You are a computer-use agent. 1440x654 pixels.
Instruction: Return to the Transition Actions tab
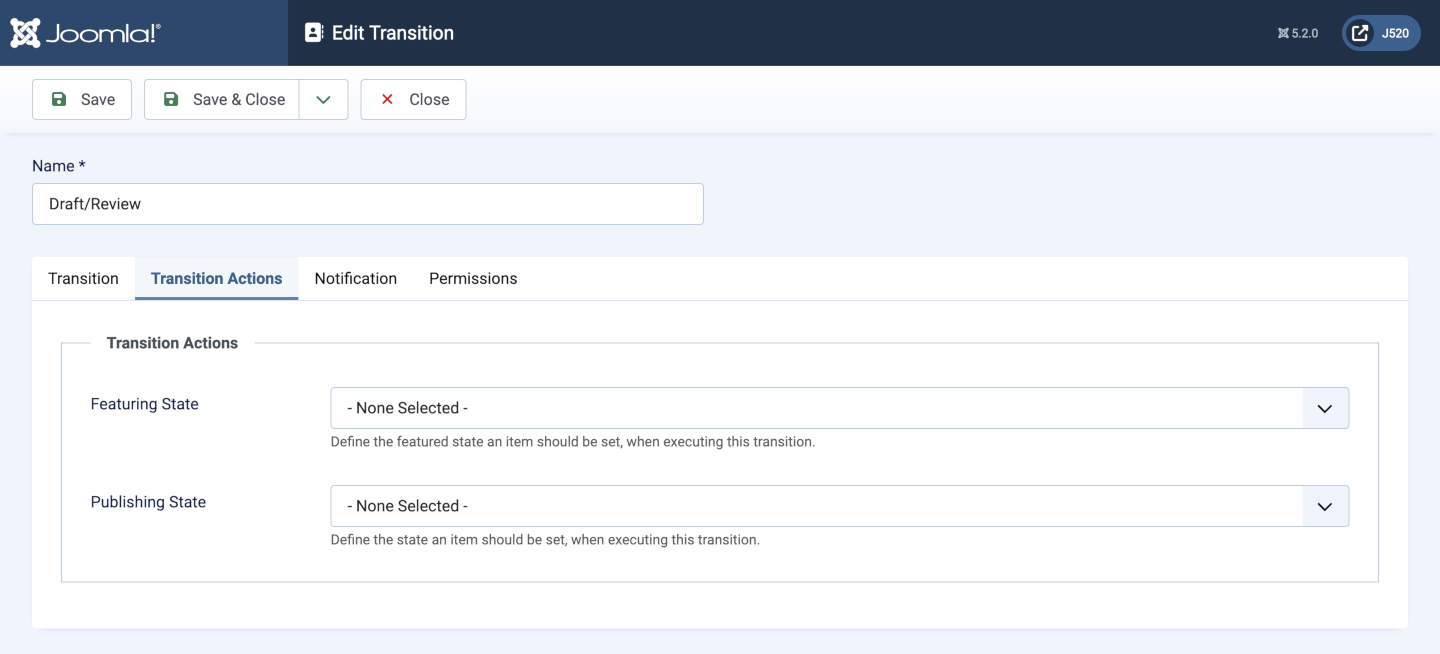pyautogui.click(x=216, y=278)
